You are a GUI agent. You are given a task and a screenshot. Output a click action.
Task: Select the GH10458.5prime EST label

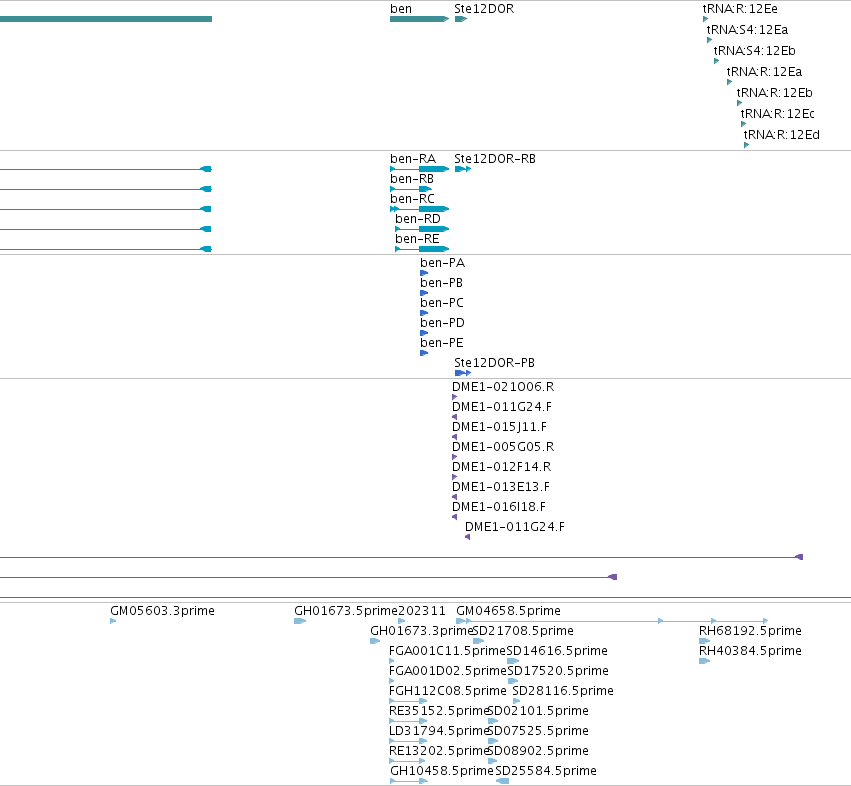[x=442, y=771]
